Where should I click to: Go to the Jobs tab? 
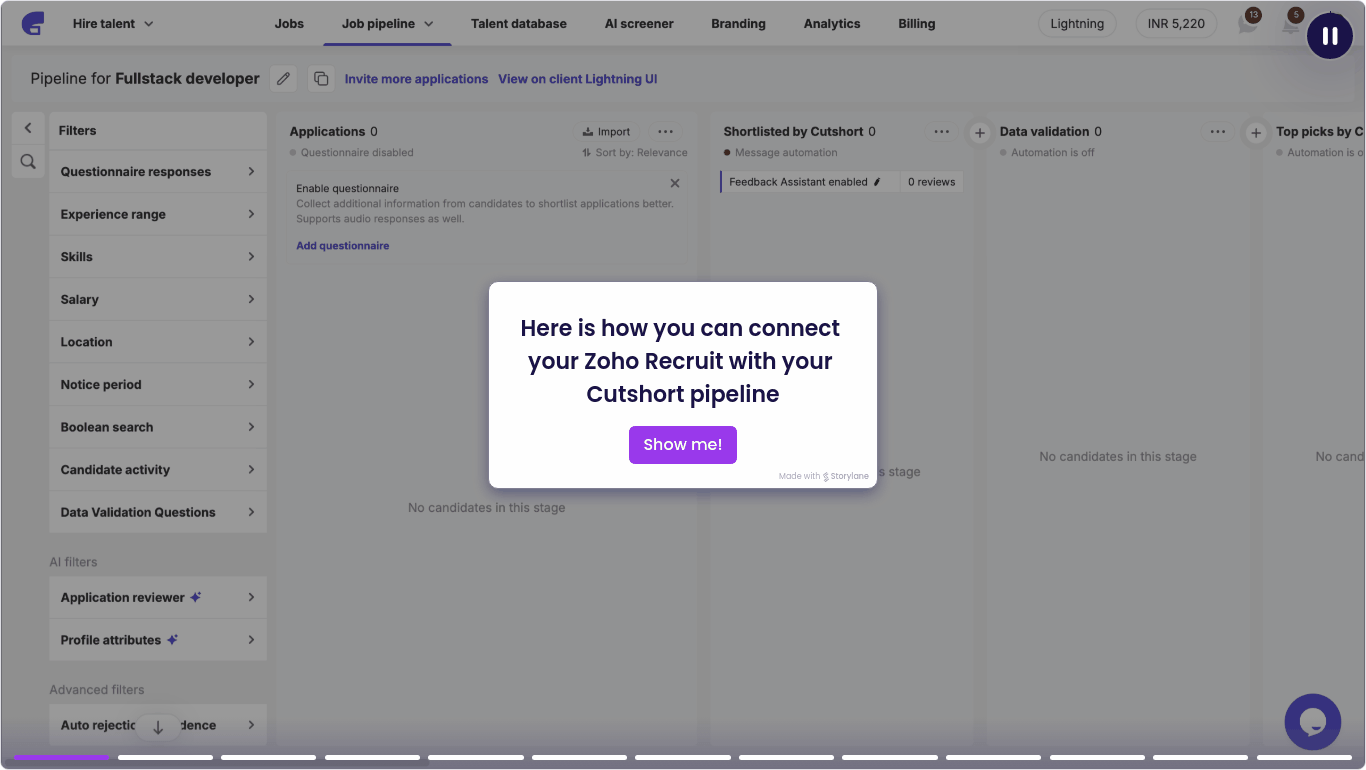(289, 23)
